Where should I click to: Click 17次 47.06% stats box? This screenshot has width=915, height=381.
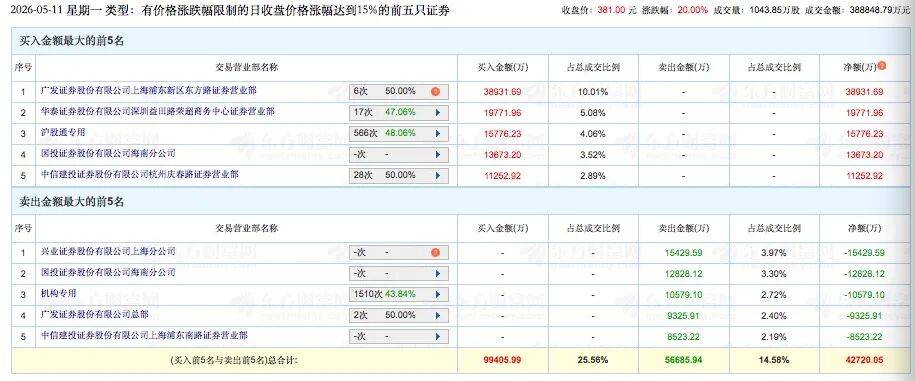[399, 113]
